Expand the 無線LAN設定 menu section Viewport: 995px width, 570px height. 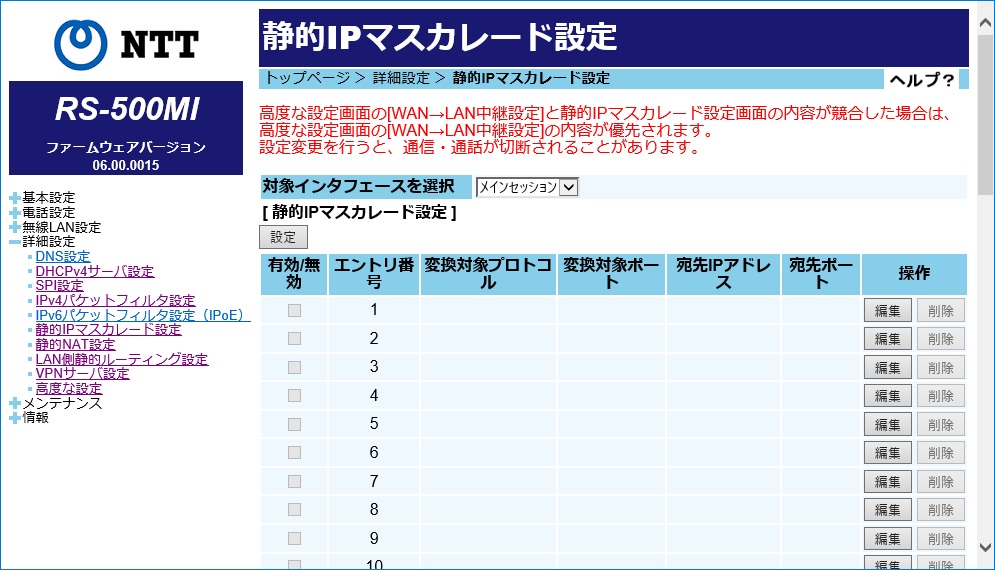pyautogui.click(x=15, y=227)
